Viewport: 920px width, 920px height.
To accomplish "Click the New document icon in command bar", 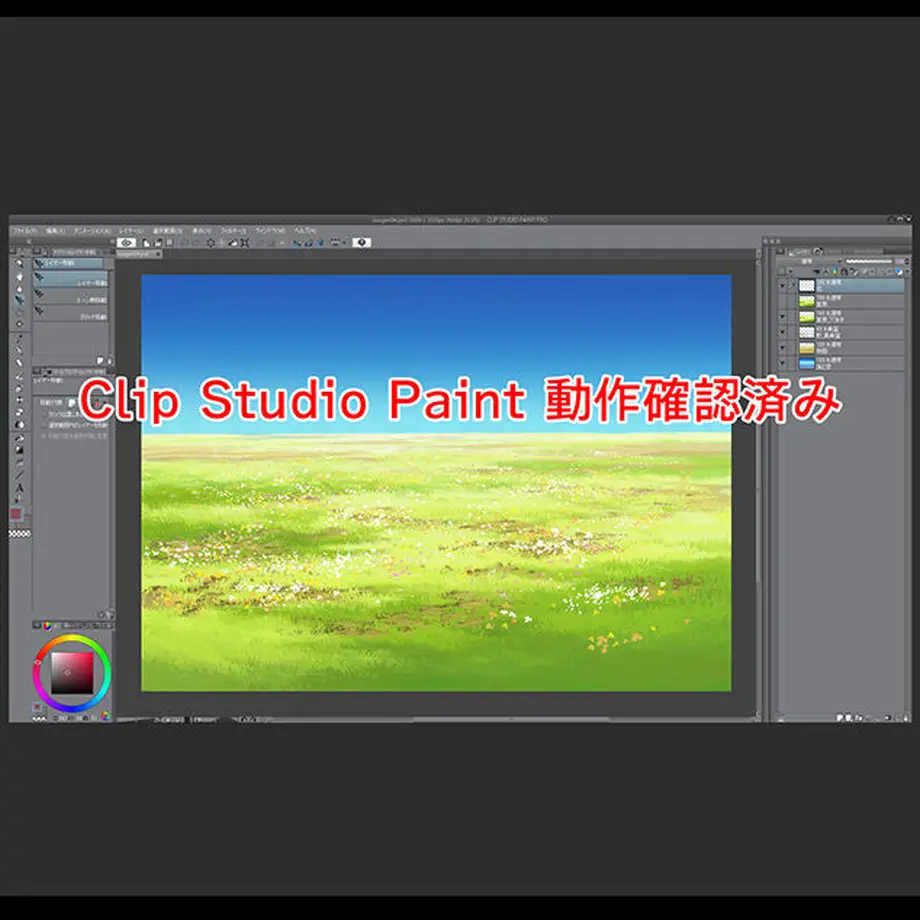I will tap(147, 242).
